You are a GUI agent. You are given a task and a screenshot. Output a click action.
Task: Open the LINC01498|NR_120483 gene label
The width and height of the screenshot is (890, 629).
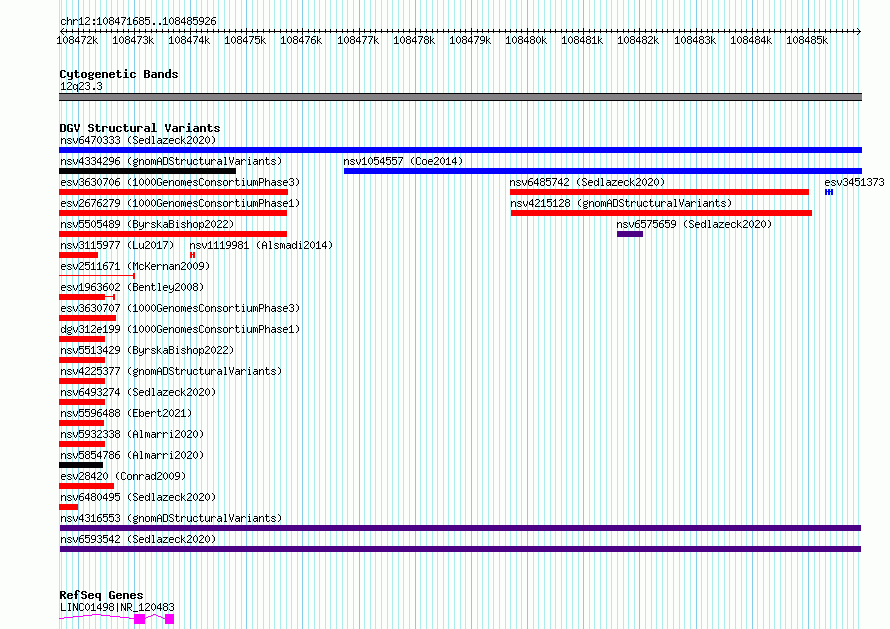(x=117, y=607)
